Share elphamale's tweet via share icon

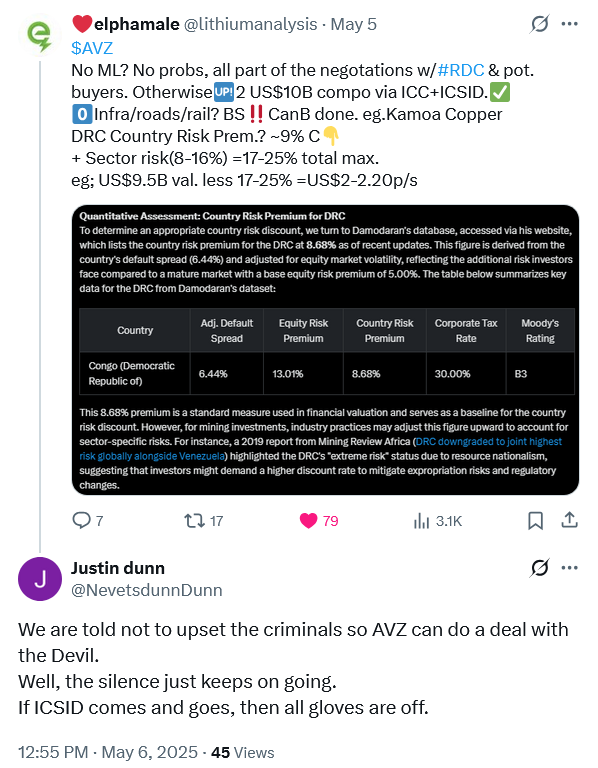(569, 520)
